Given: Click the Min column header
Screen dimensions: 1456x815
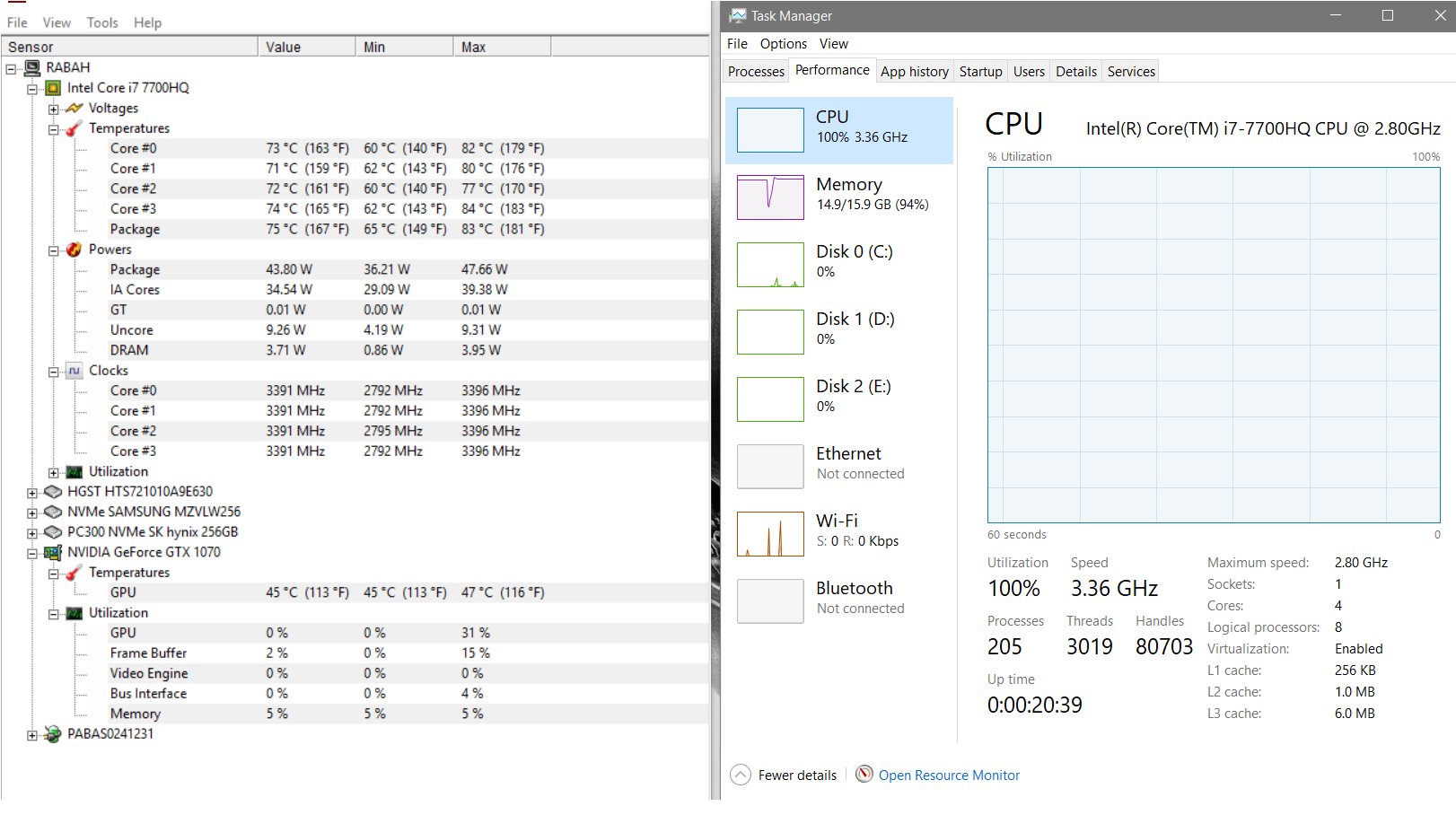Looking at the screenshot, I should [405, 47].
